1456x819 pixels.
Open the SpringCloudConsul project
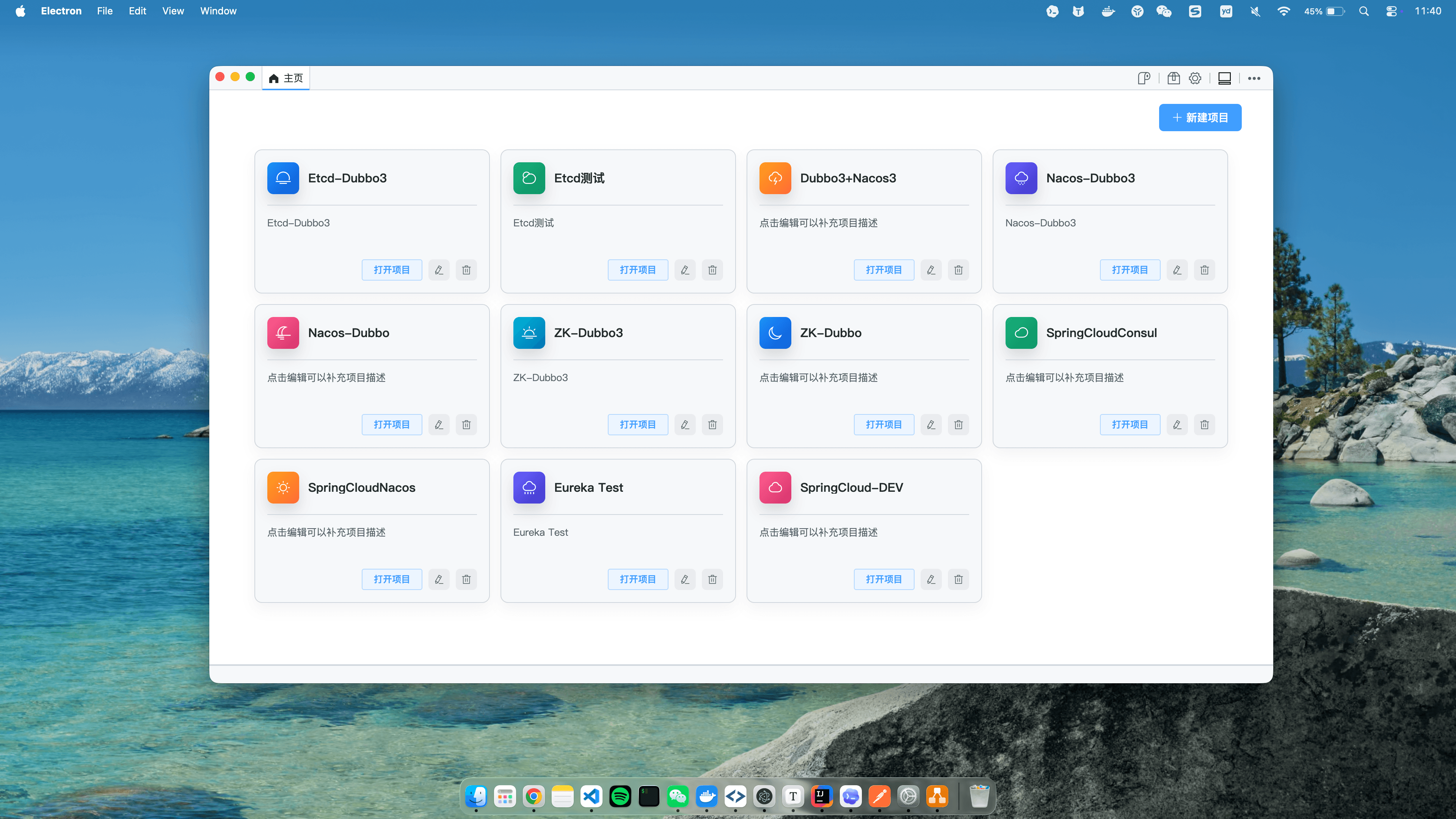pos(1130,425)
